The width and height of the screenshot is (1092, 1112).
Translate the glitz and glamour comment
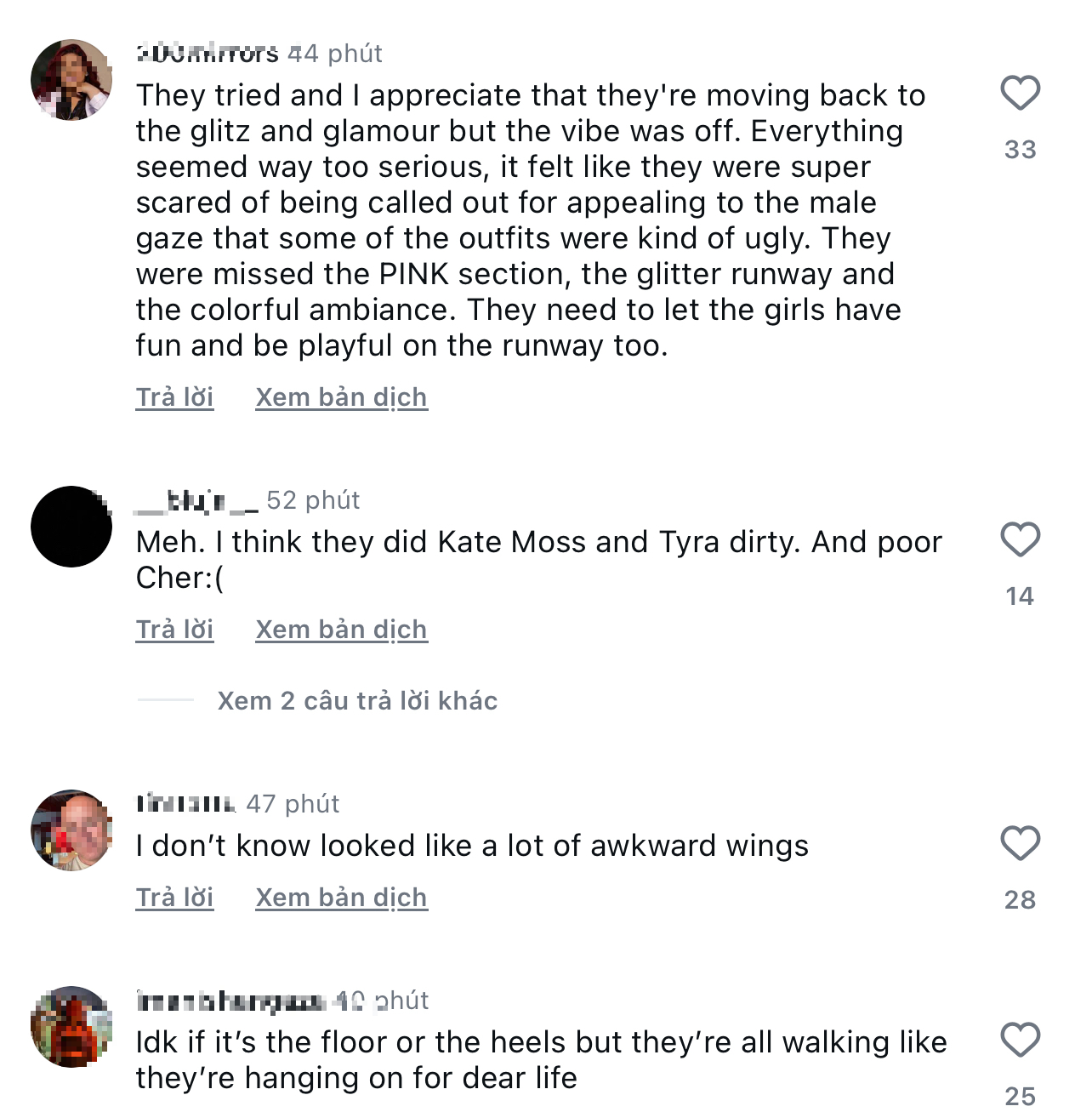341,397
